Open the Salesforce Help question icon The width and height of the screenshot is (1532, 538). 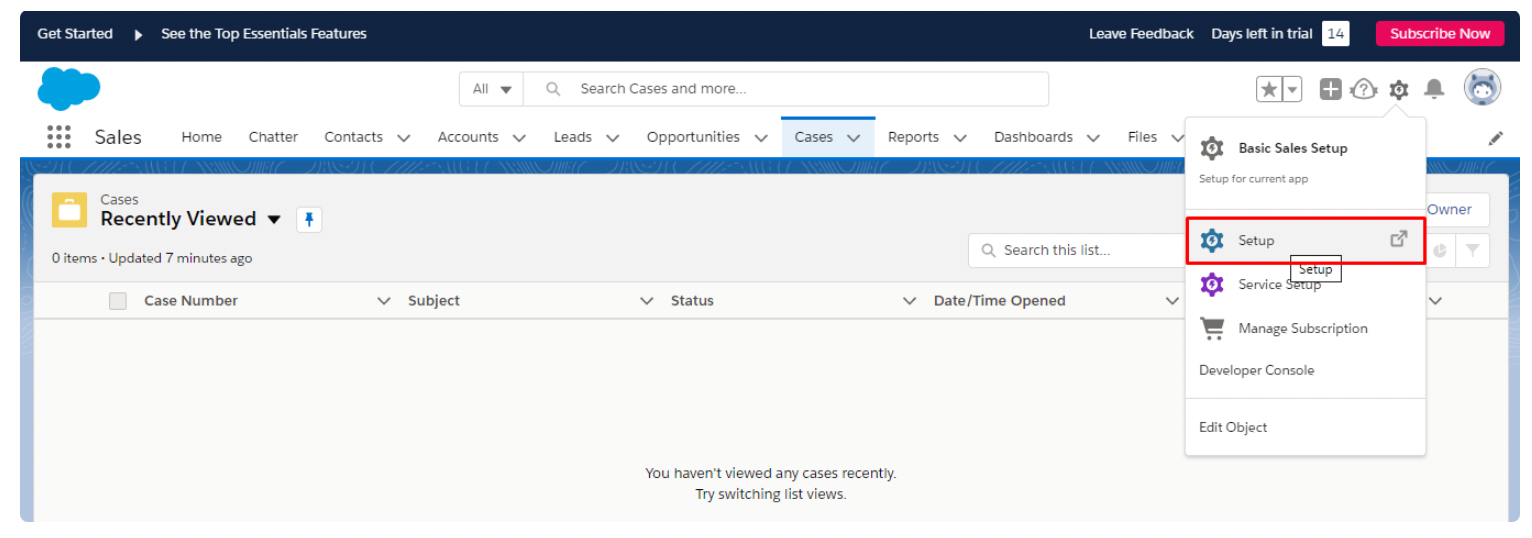pyautogui.click(x=1364, y=89)
